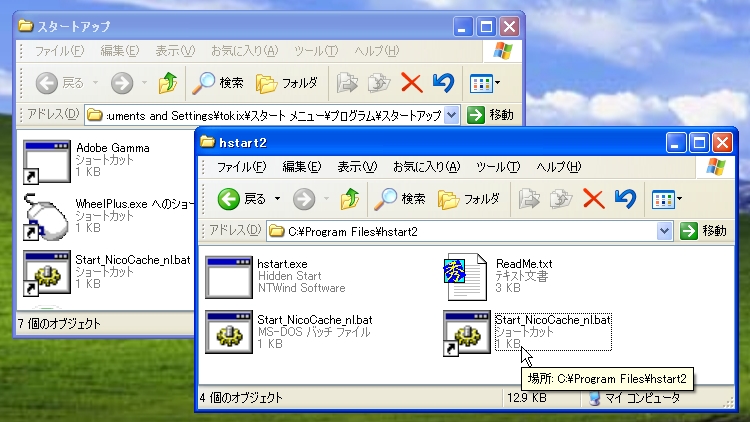Click マイ コンピュータ in hstart2 status bar

(x=634, y=398)
